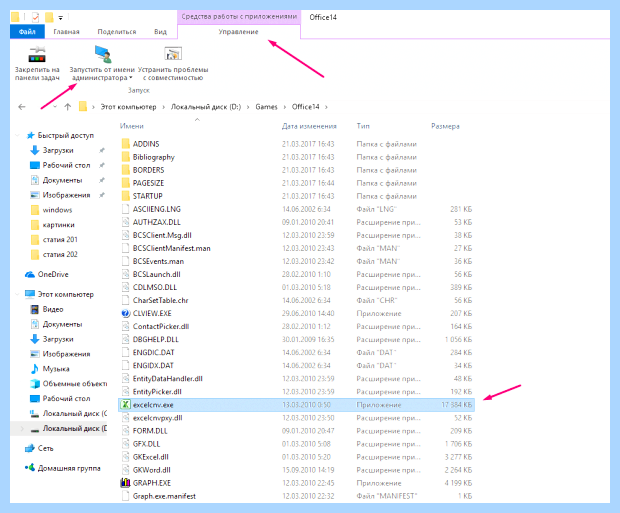Viewport: 620px width, 513px height.
Task: Open Загрузки under Quick access
Action: [58, 150]
